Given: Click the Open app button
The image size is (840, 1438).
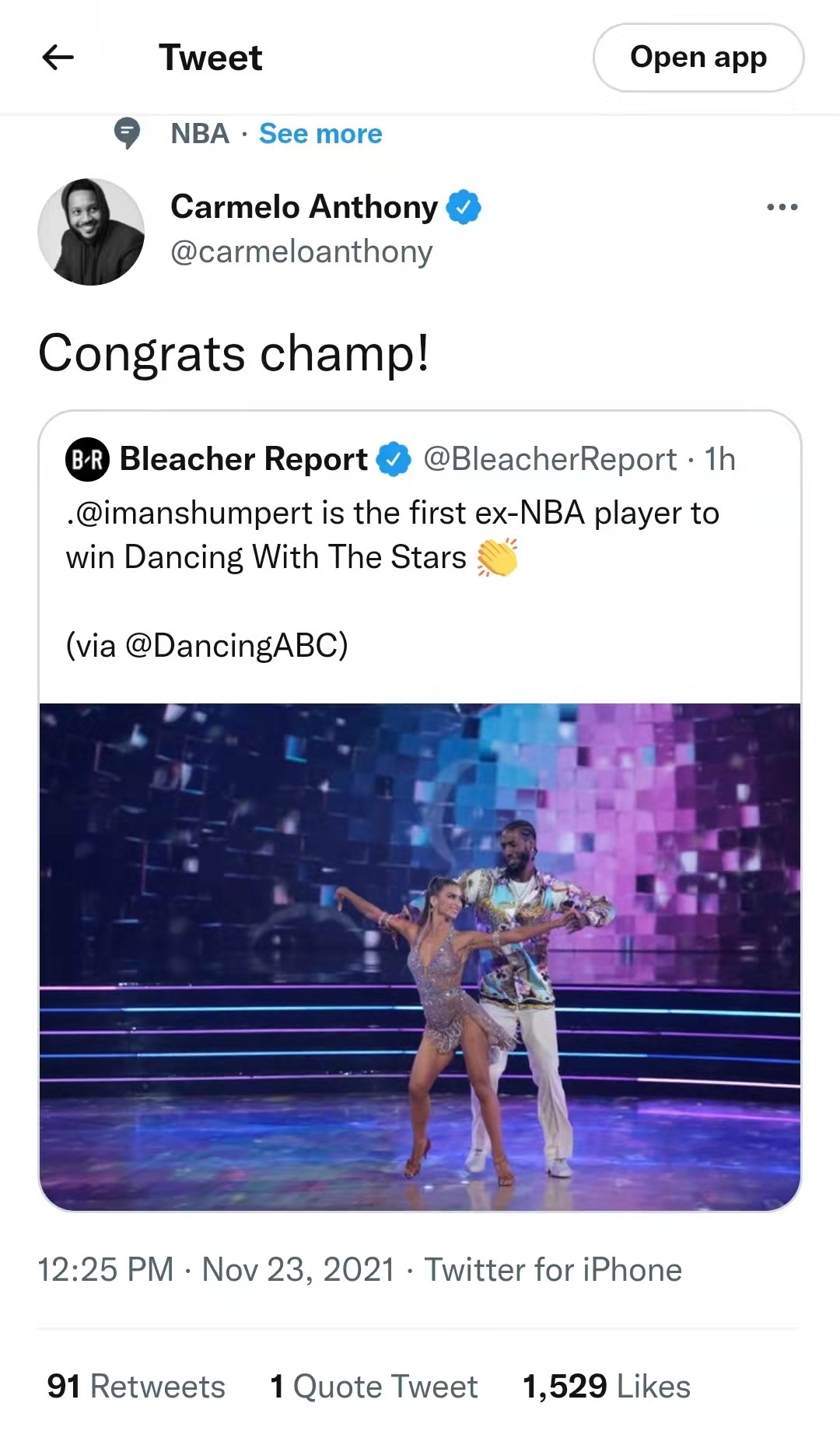Looking at the screenshot, I should pos(698,58).
